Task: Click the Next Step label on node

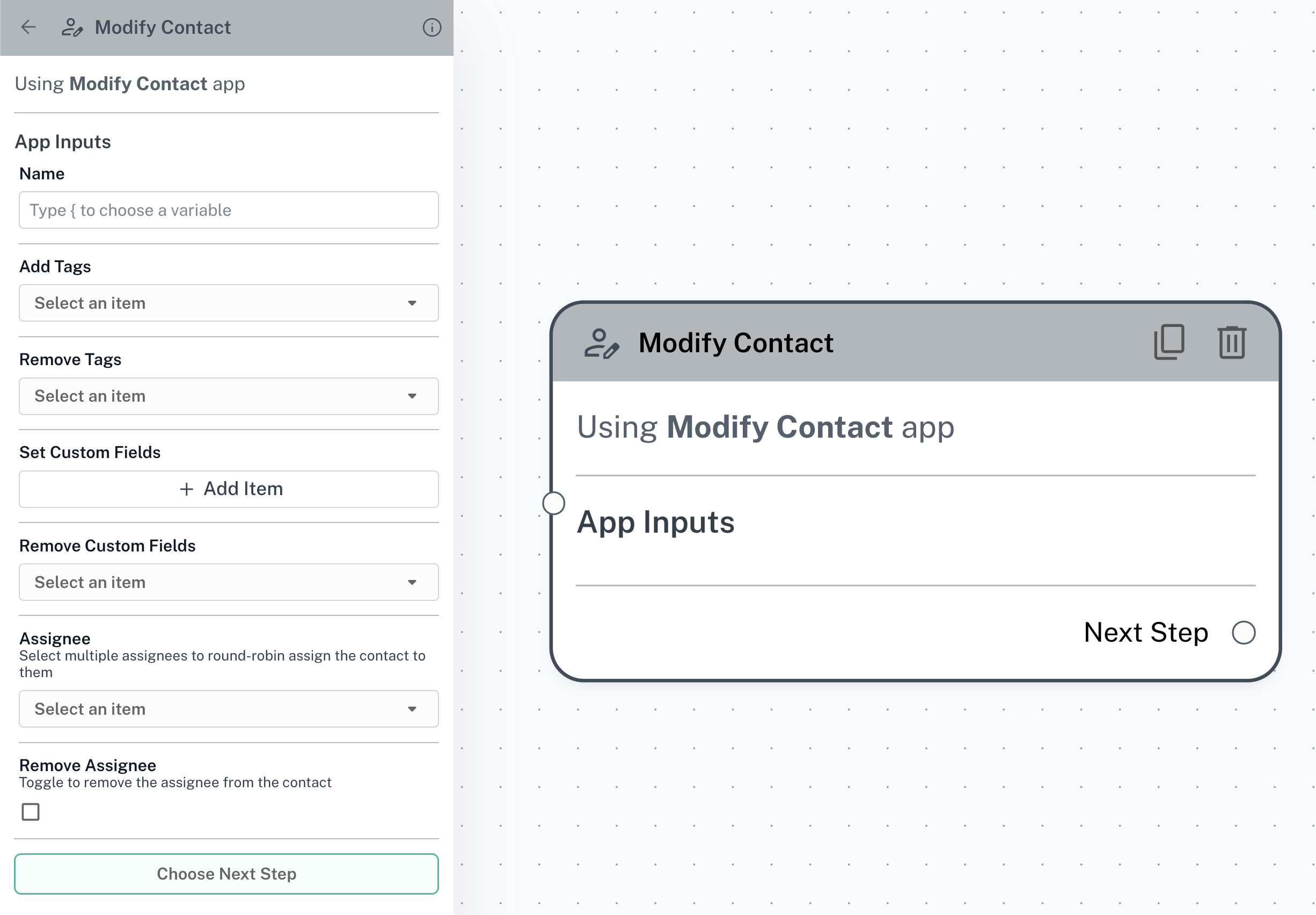Action: pos(1145,633)
